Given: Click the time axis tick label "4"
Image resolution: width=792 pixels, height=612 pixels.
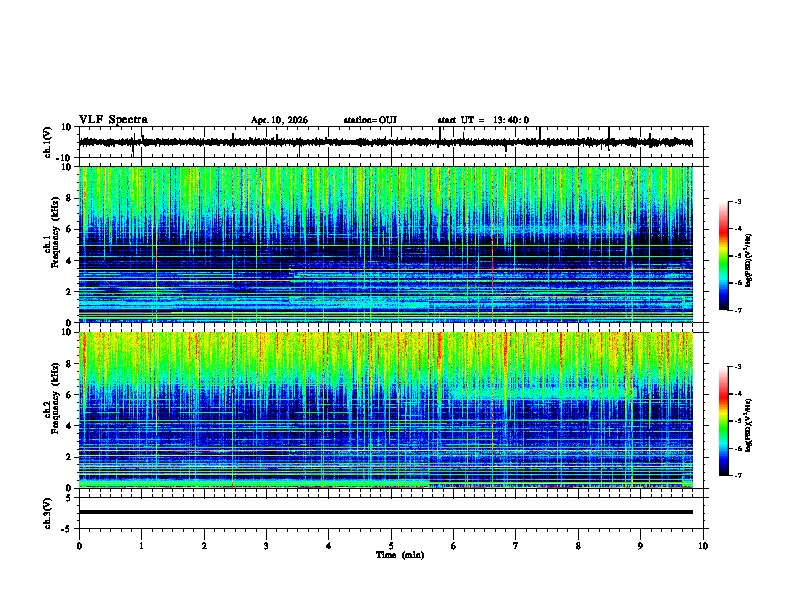Looking at the screenshot, I should [329, 546].
